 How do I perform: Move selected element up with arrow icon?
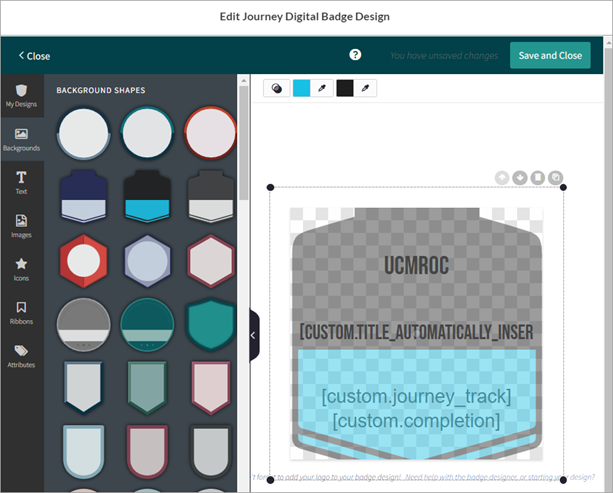coord(503,177)
